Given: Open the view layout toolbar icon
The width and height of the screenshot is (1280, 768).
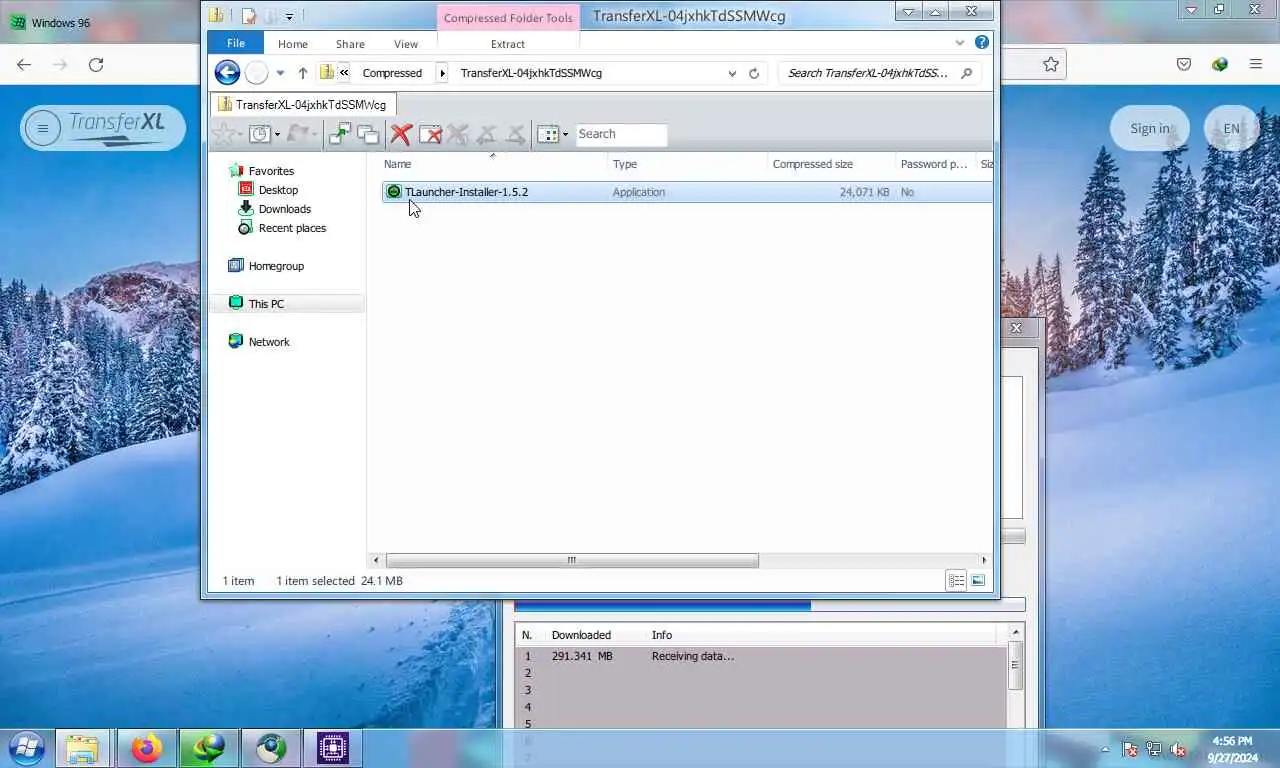Looking at the screenshot, I should pos(547,134).
